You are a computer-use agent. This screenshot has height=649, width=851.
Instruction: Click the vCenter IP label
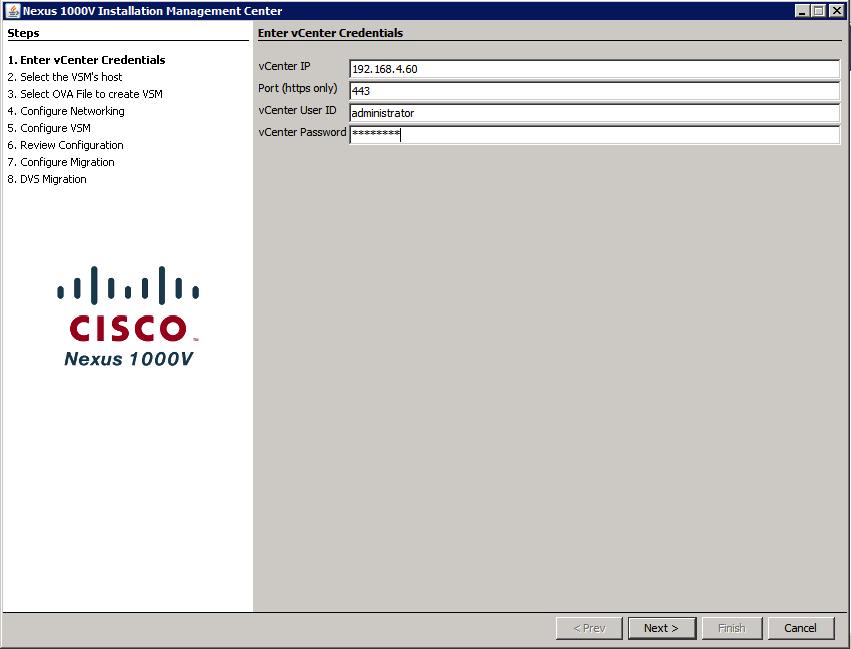coord(284,66)
